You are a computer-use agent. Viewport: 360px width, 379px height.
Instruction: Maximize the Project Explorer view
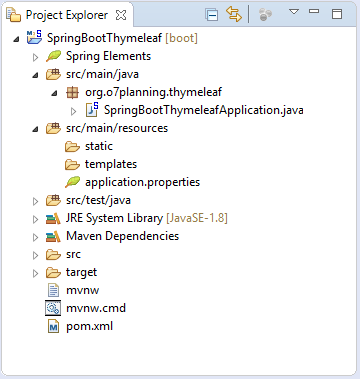[x=337, y=14]
